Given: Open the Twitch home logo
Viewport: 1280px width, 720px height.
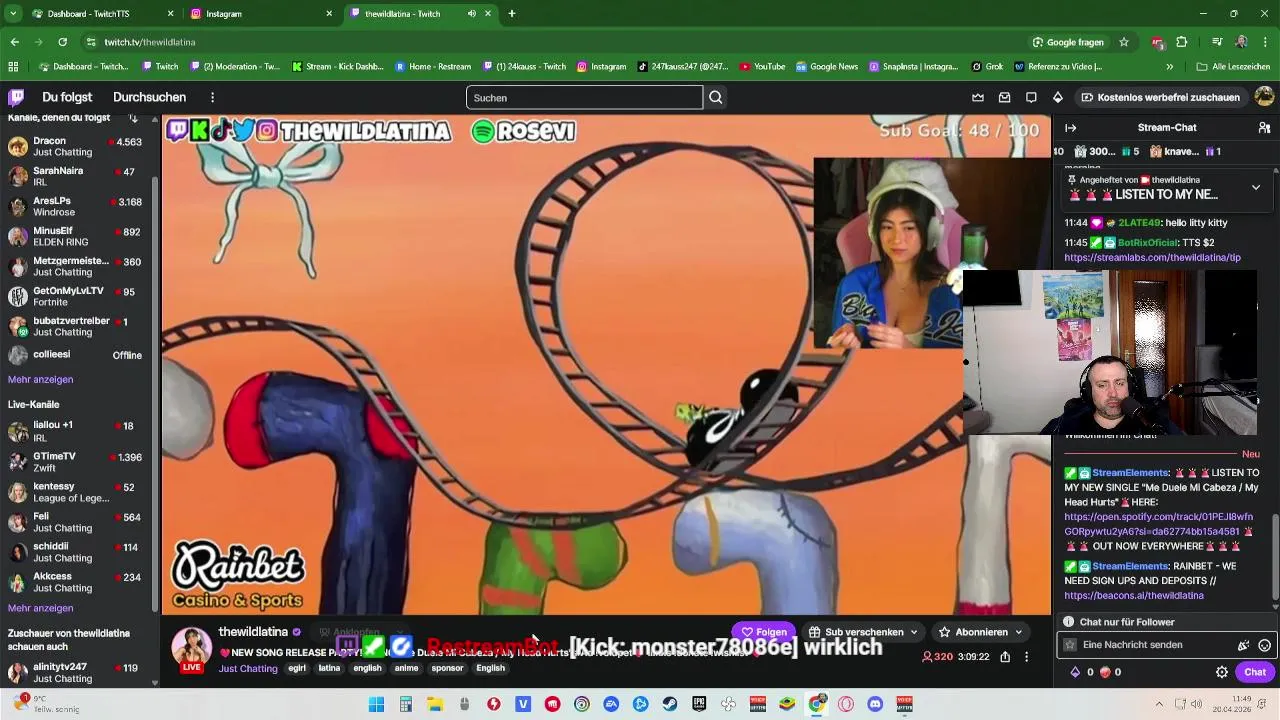Looking at the screenshot, I should [x=16, y=97].
